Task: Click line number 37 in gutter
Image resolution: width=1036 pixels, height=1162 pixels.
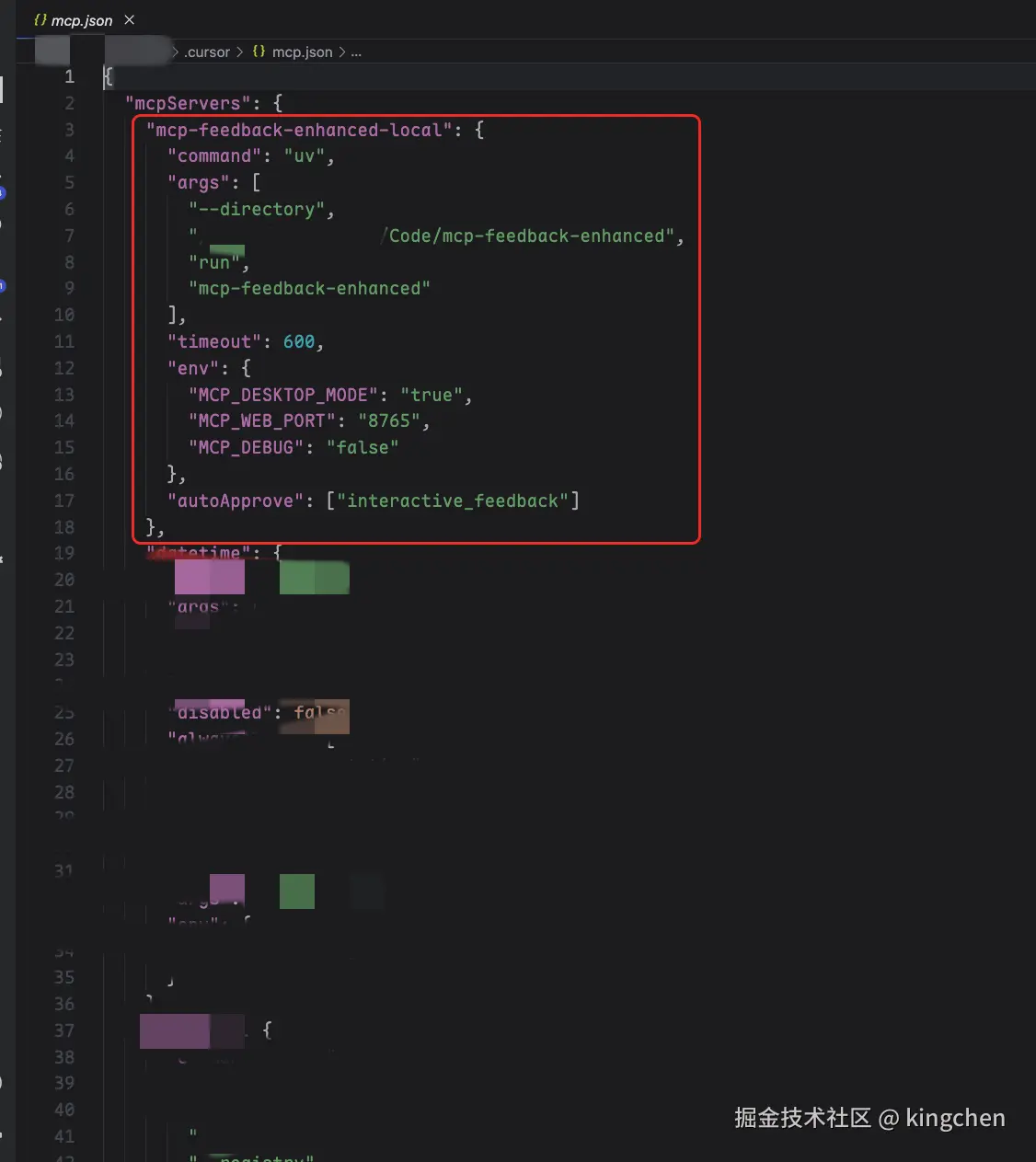Action: [63, 1031]
